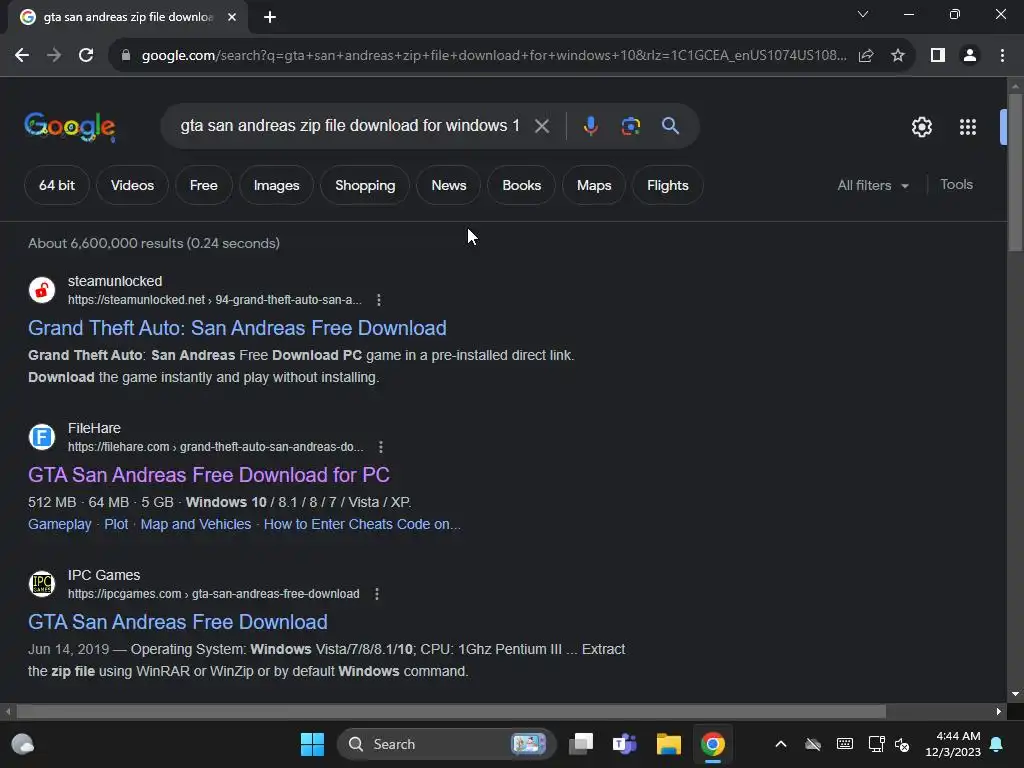This screenshot has width=1024, height=768.
Task: Open the Plot sitelink
Action: pos(116,524)
